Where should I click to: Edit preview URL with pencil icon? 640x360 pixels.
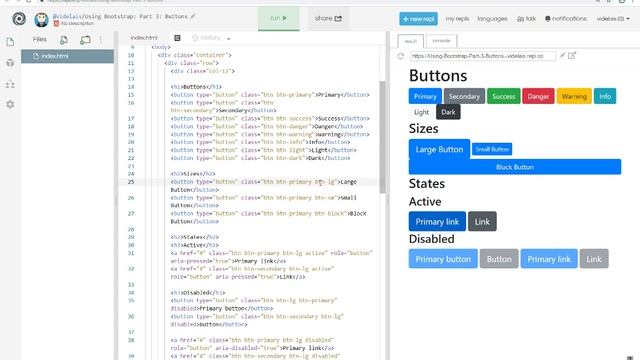(x=562, y=55)
